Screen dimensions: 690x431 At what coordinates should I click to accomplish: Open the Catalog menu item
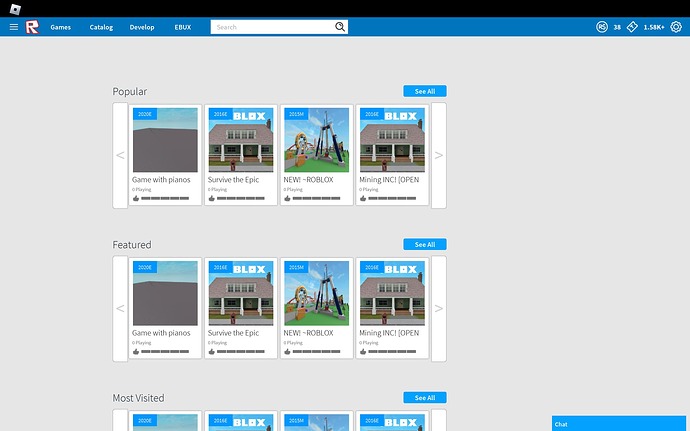coord(101,27)
